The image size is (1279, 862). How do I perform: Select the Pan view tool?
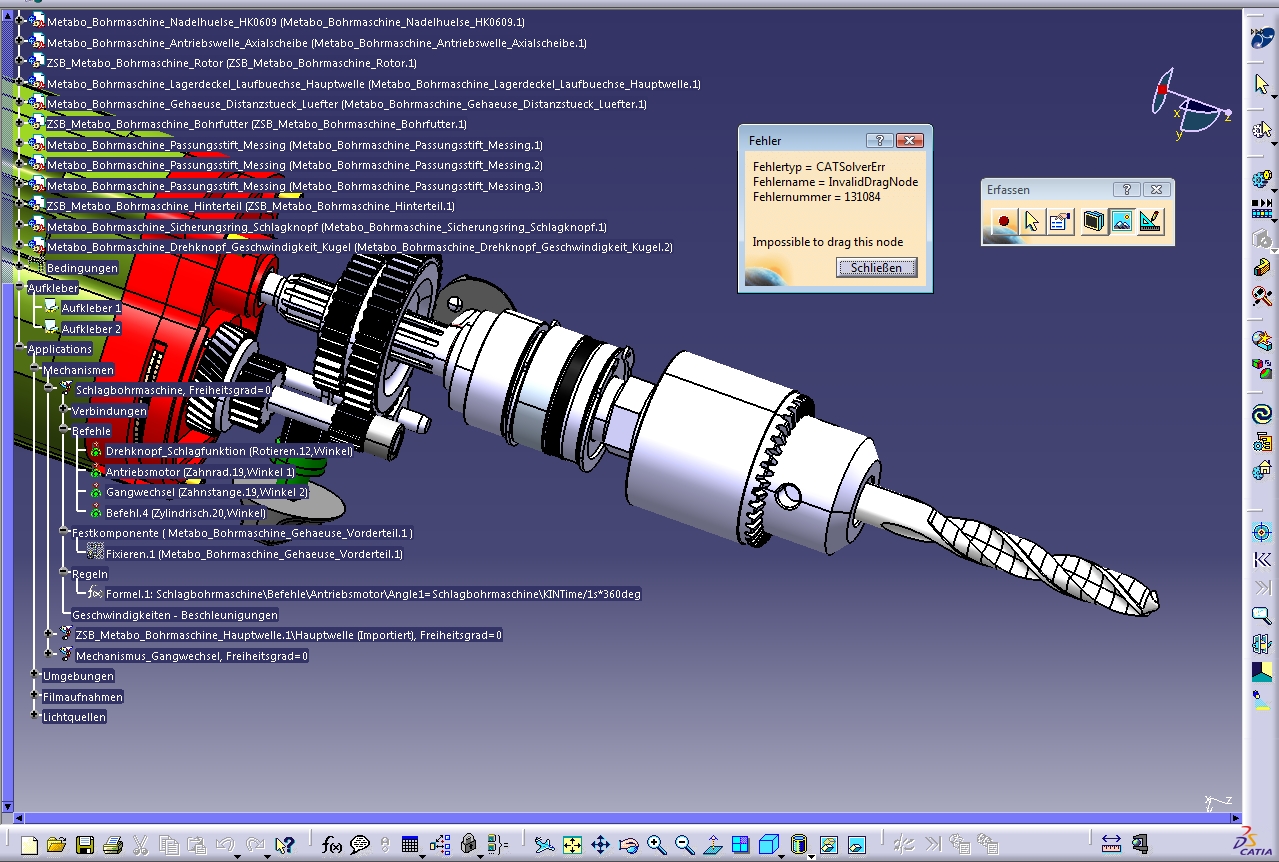tap(600, 845)
